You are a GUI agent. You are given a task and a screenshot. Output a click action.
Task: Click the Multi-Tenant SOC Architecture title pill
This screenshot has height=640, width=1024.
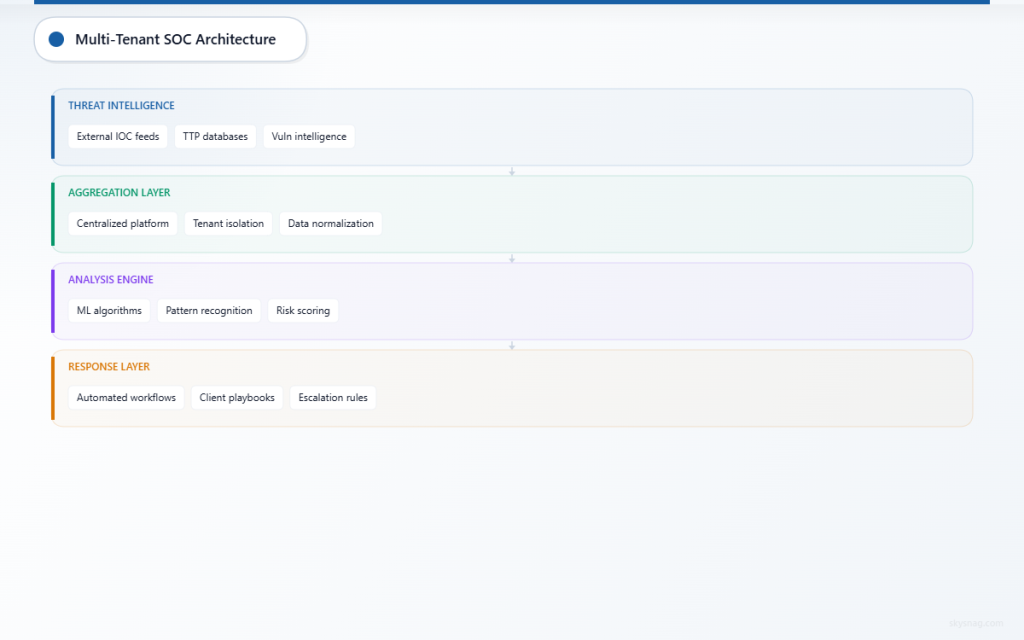tap(170, 39)
